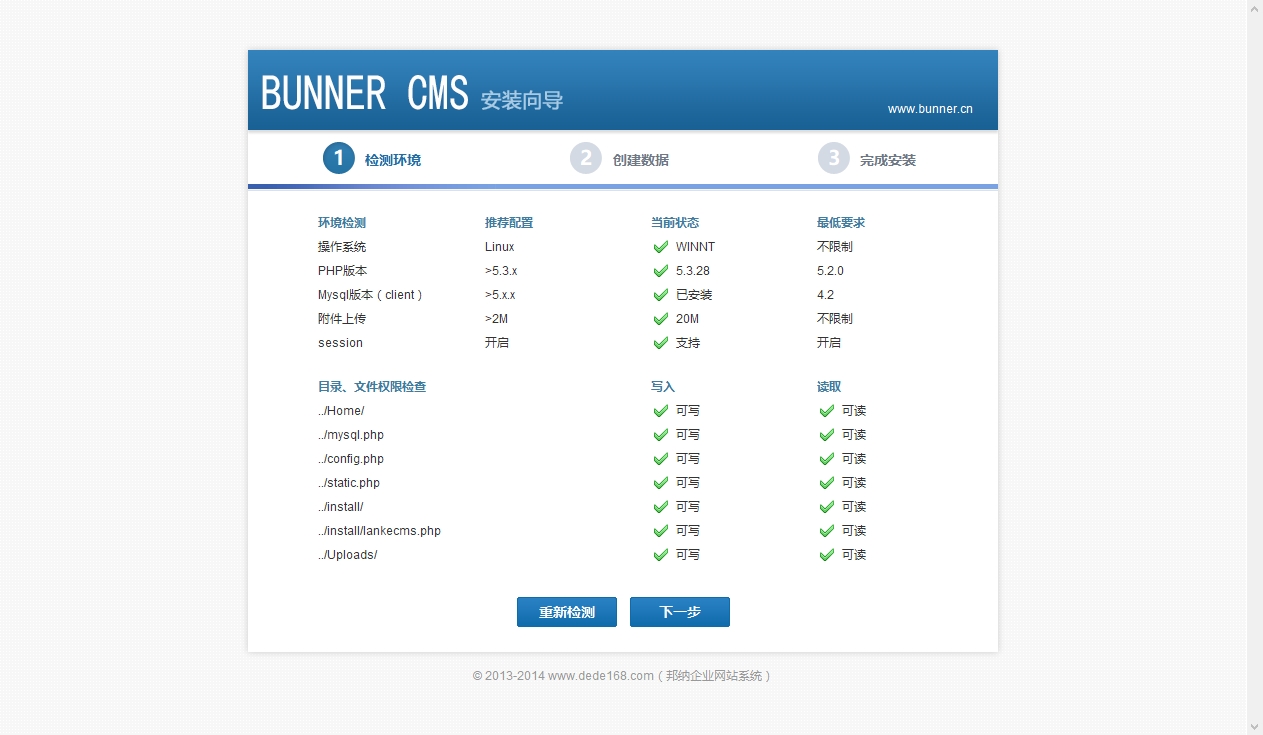The height and width of the screenshot is (735, 1263).
Task: Click 可写 checkmark in ../Uploads/ row
Action: point(660,555)
